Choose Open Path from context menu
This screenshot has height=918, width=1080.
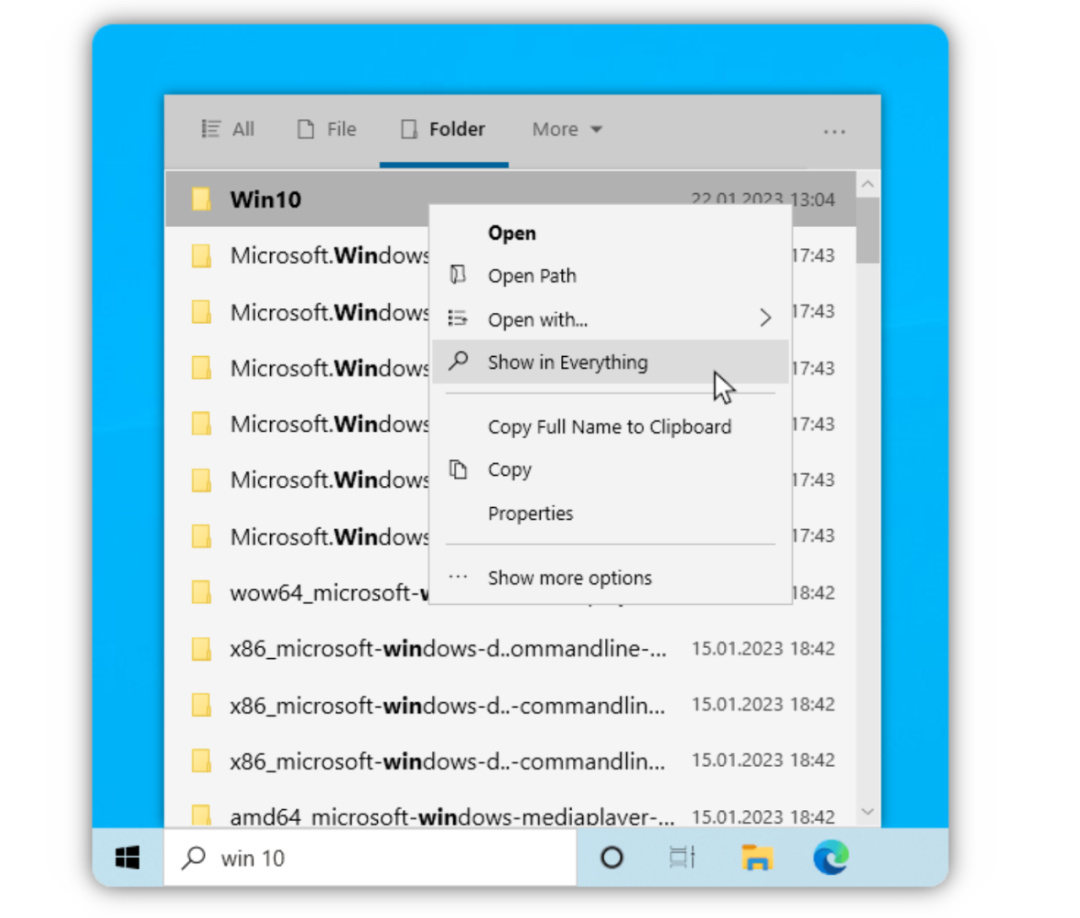coord(610,276)
